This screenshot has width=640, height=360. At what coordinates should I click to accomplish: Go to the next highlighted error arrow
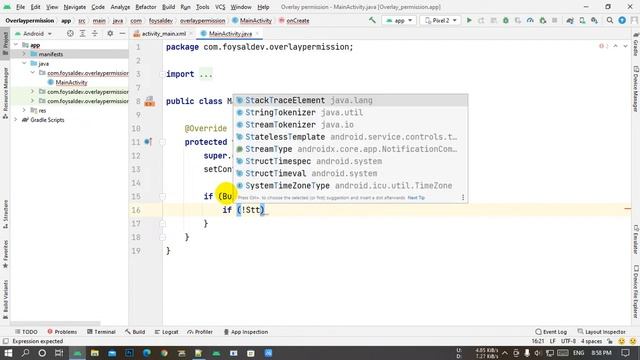coord(625,46)
